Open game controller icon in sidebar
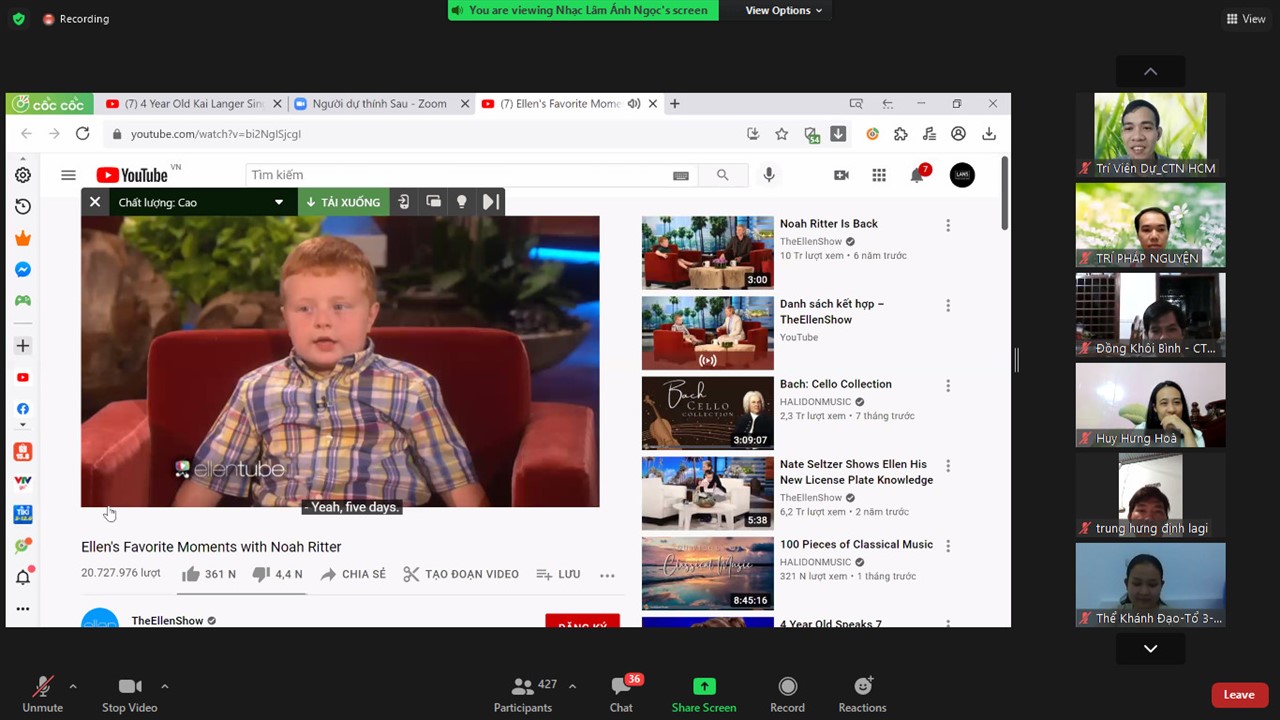The height and width of the screenshot is (720, 1280). pyautogui.click(x=23, y=301)
